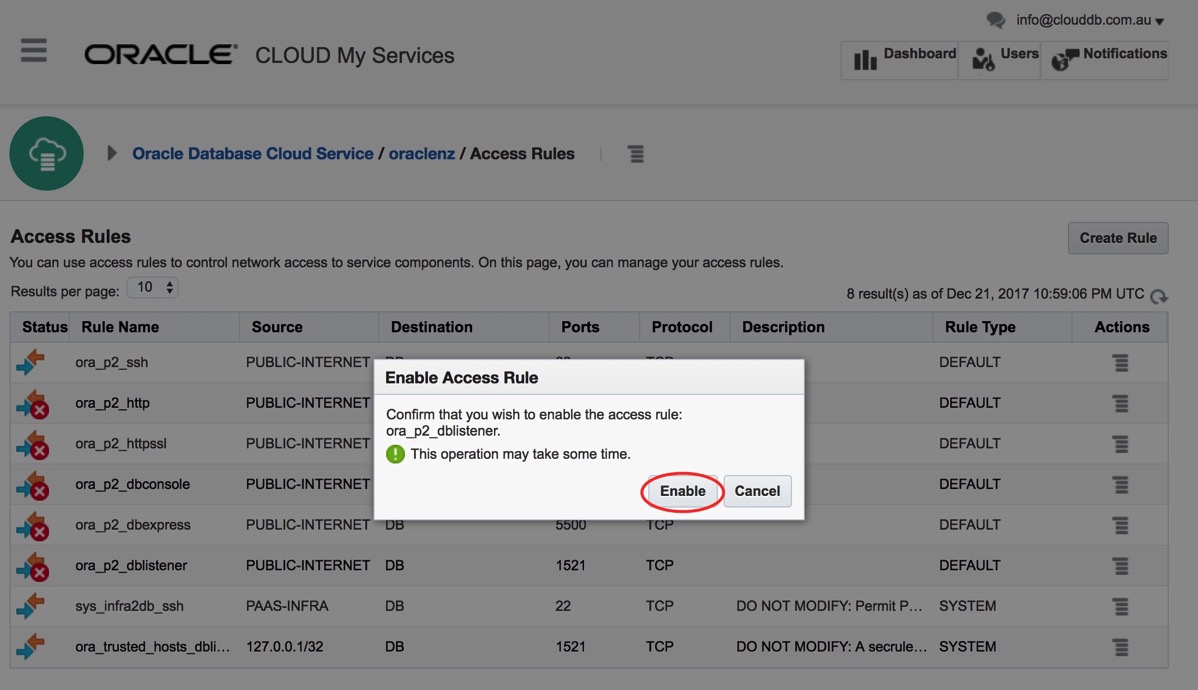Follow the Oracle Database Cloud Service link
Image resolution: width=1198 pixels, height=690 pixels.
pyautogui.click(x=252, y=154)
